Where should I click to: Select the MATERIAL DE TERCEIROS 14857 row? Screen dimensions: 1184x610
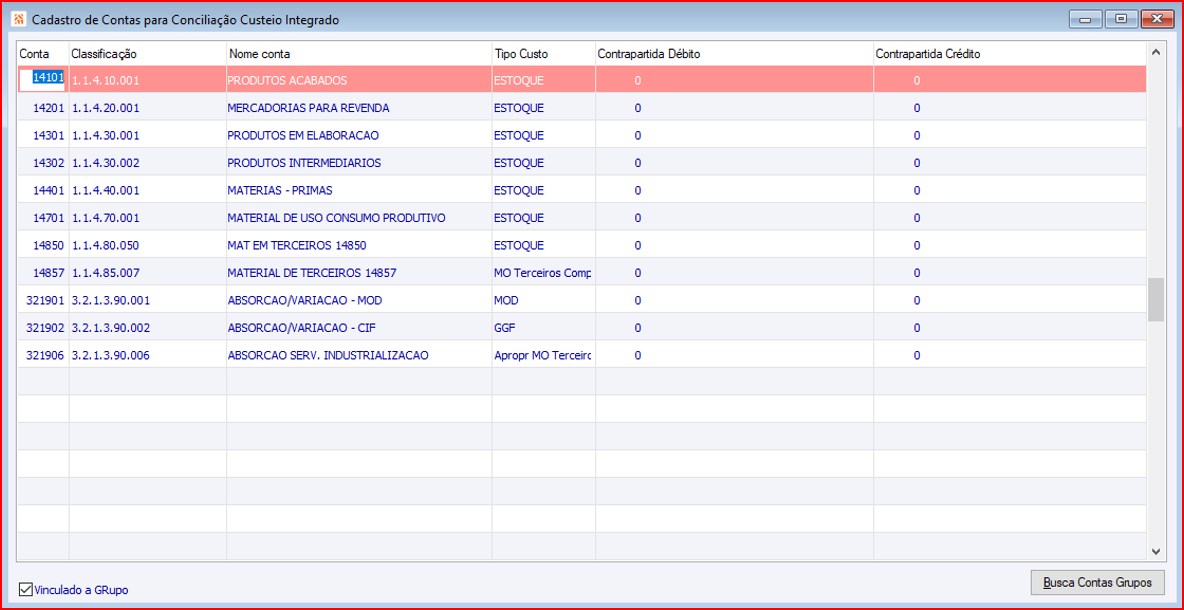click(581, 273)
